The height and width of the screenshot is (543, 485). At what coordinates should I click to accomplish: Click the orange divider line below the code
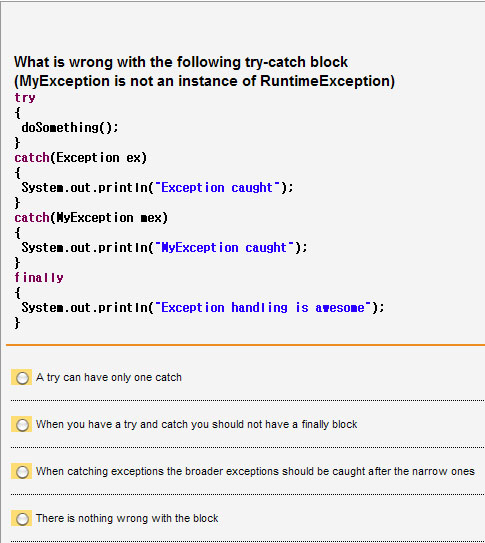tap(245, 345)
